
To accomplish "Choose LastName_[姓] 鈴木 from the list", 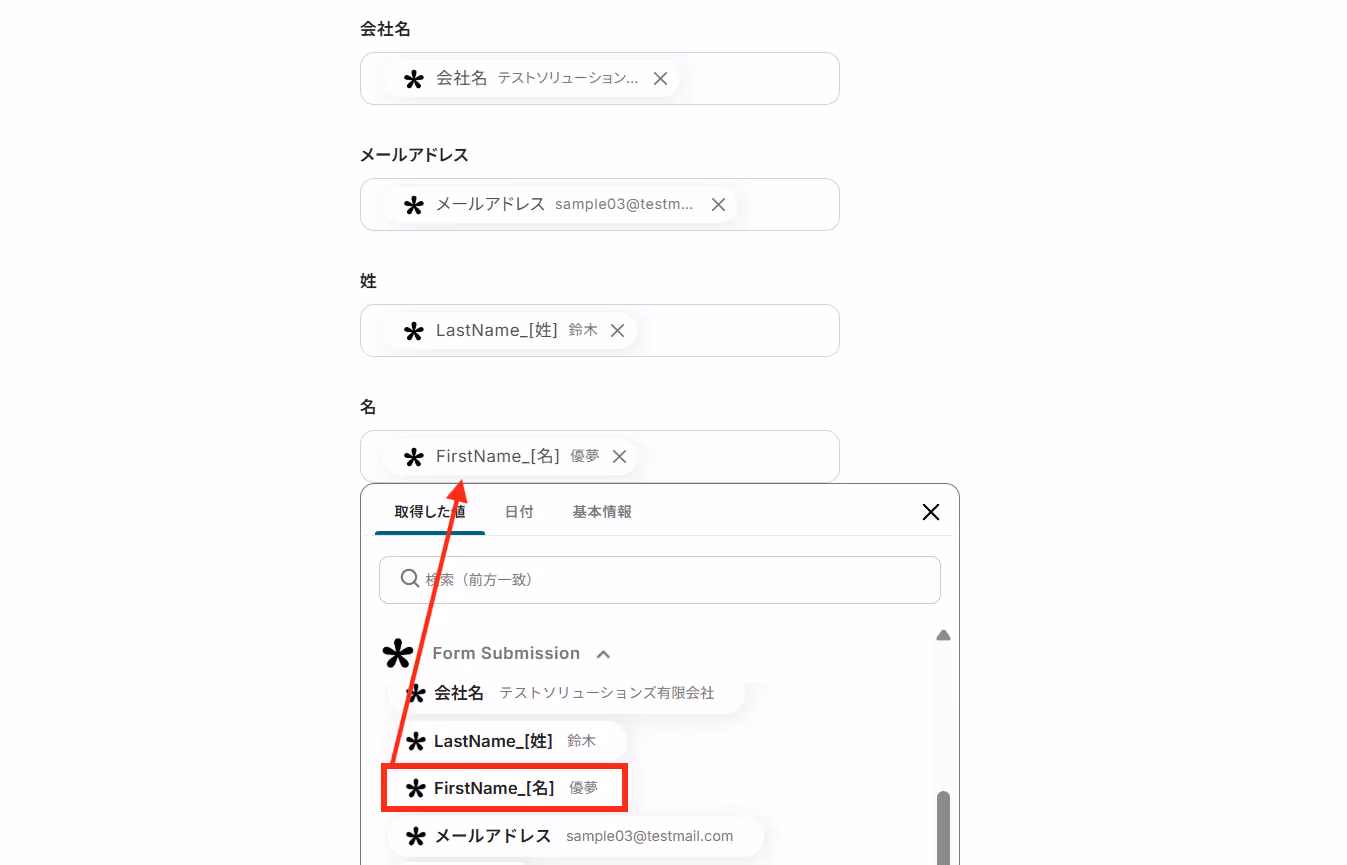I will coord(507,741).
